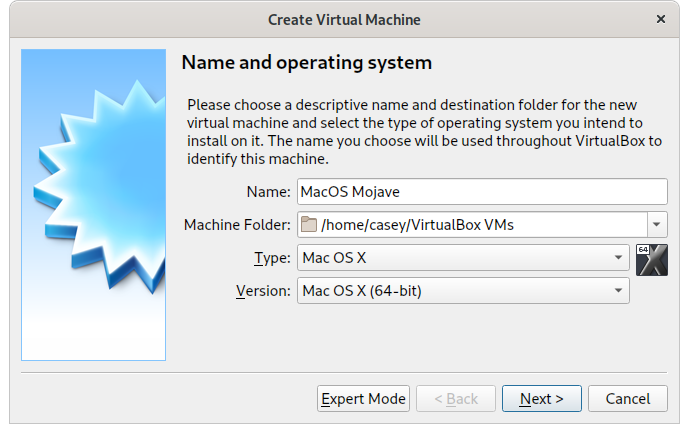Click the folder icon in Machine Folder field
Image resolution: width=689 pixels, height=433 pixels.
(308, 224)
